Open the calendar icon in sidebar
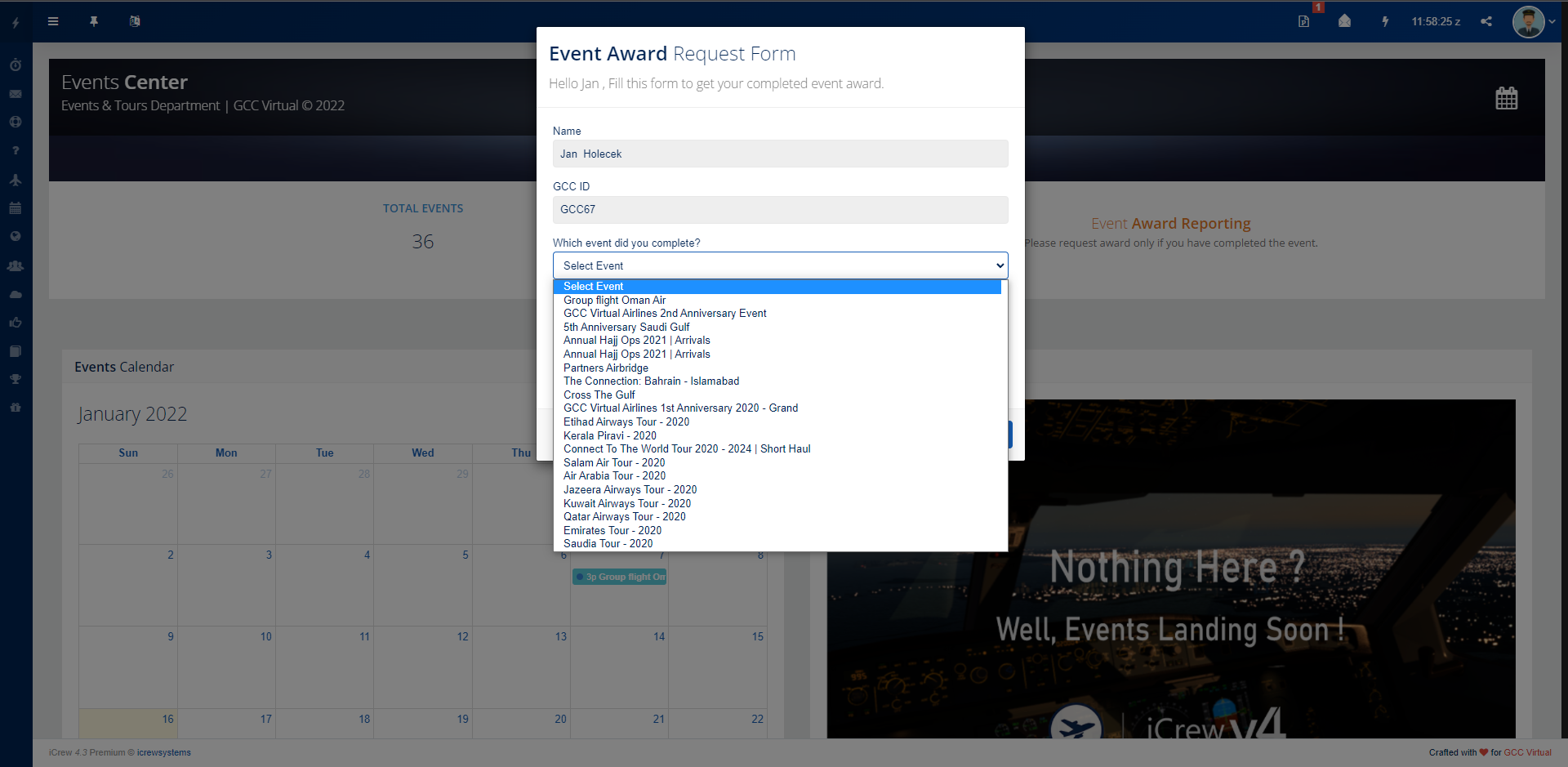The width and height of the screenshot is (1568, 767). tap(16, 208)
